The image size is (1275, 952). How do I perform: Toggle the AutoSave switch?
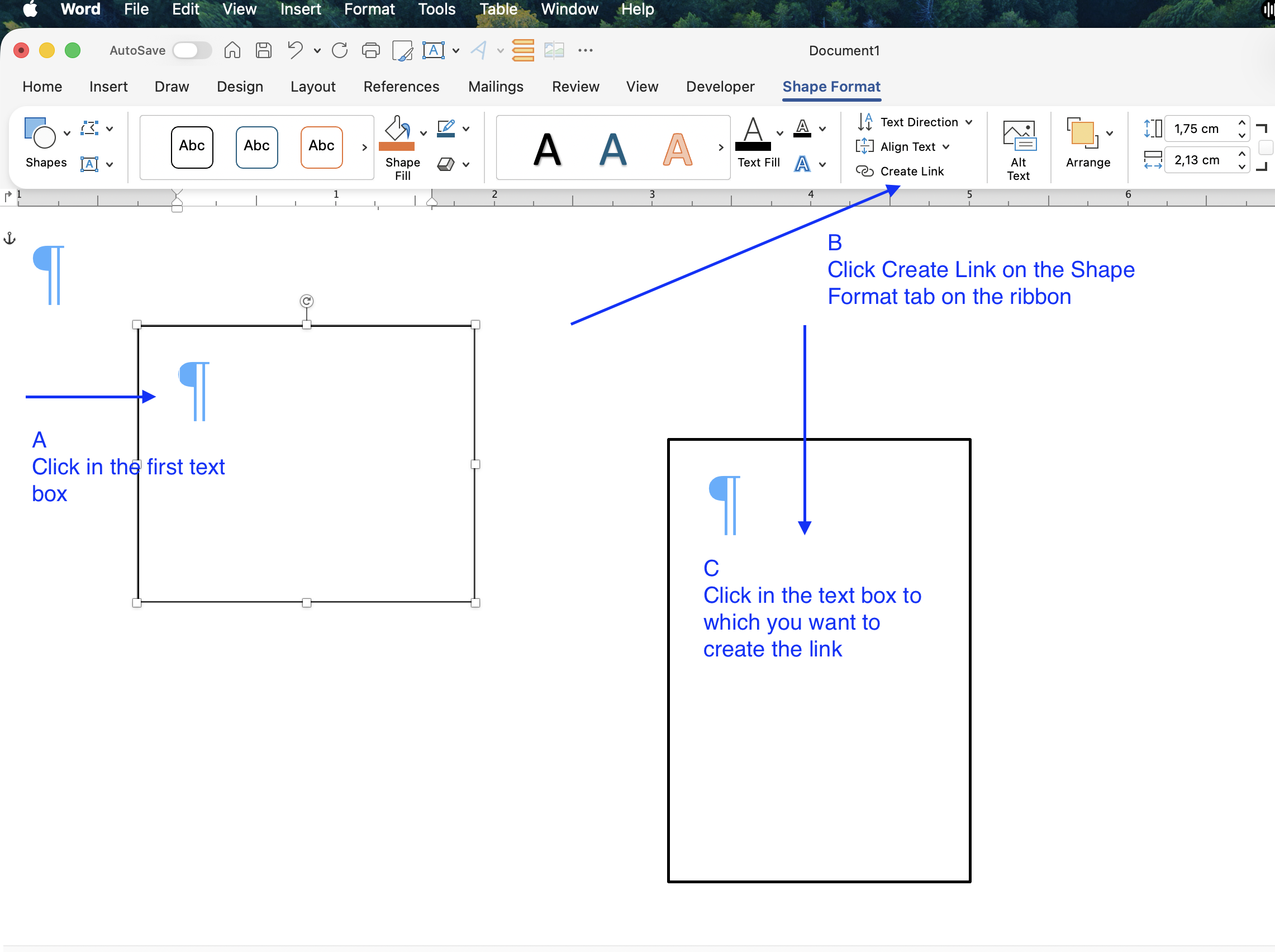pos(192,50)
